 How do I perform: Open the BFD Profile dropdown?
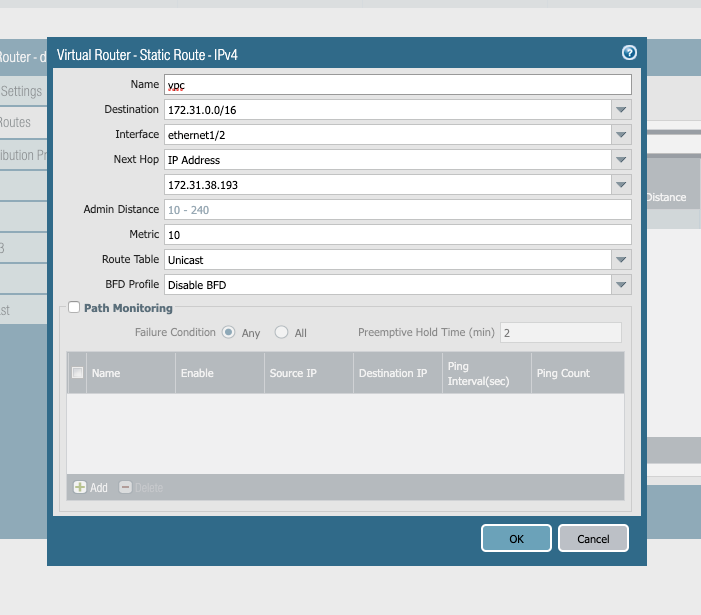click(621, 285)
